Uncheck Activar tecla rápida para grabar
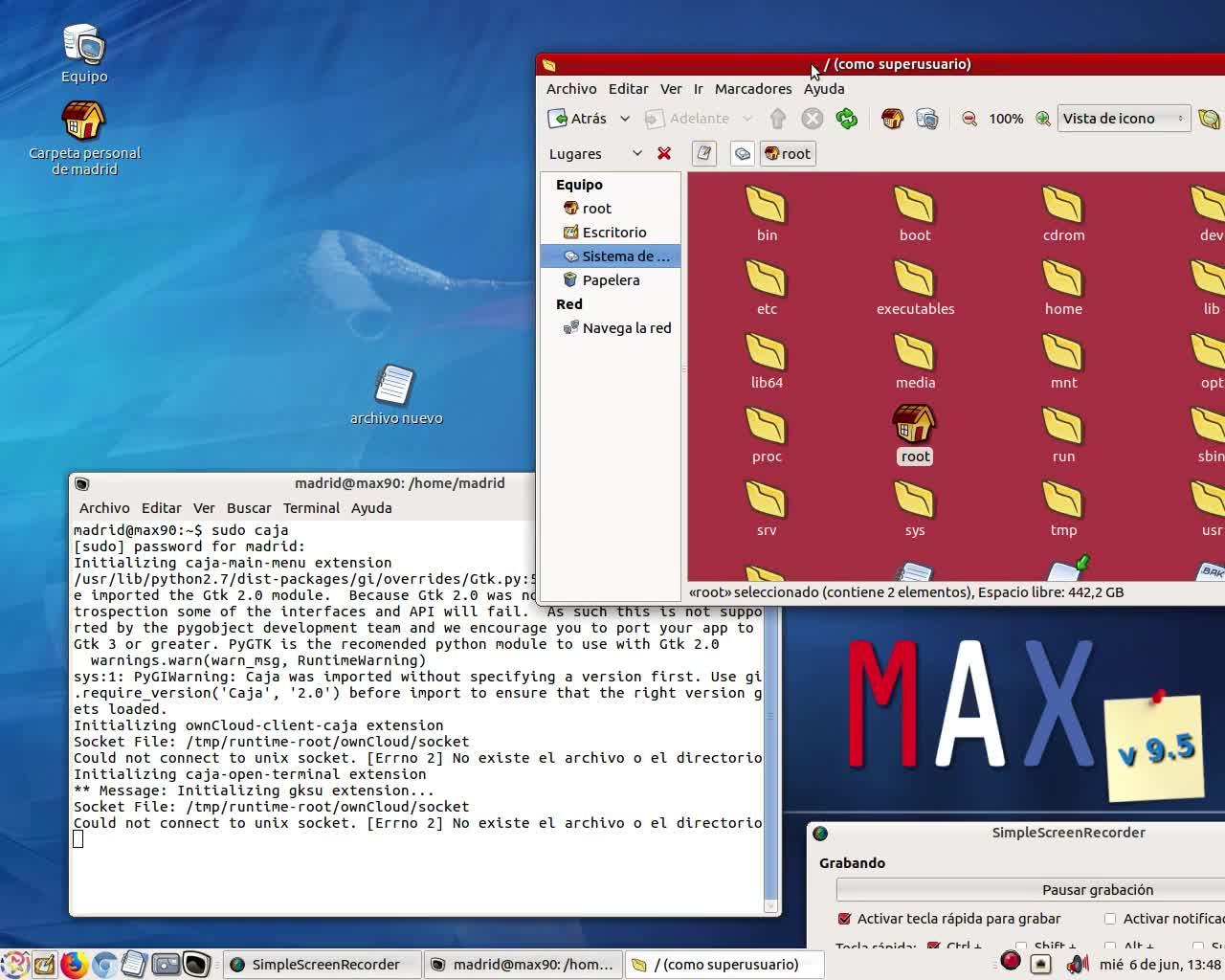This screenshot has width=1225, height=980. point(844,919)
